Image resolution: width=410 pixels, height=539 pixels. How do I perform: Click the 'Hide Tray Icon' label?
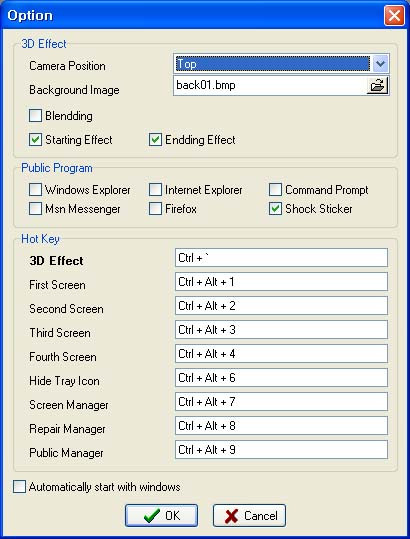pos(64,381)
